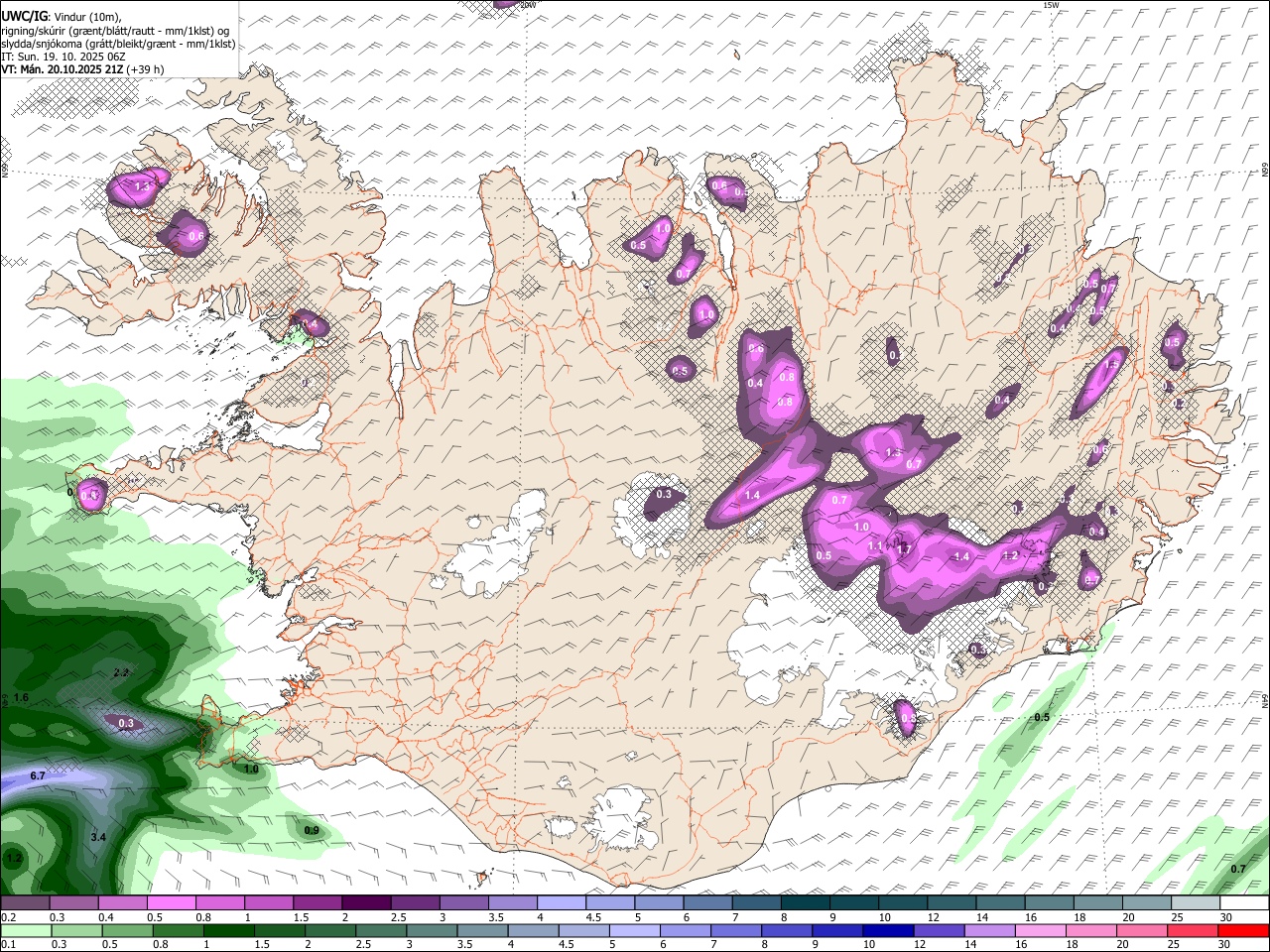1270x952 pixels.
Task: Click the '64N' latitude label on the right
Action: point(1265,699)
